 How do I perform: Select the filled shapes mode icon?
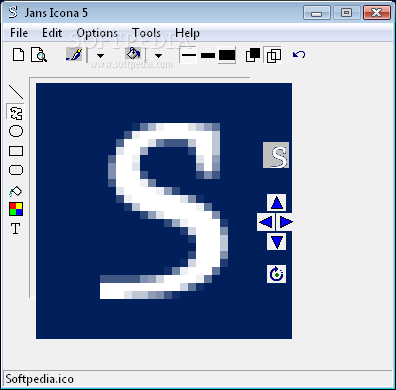[x=253, y=55]
